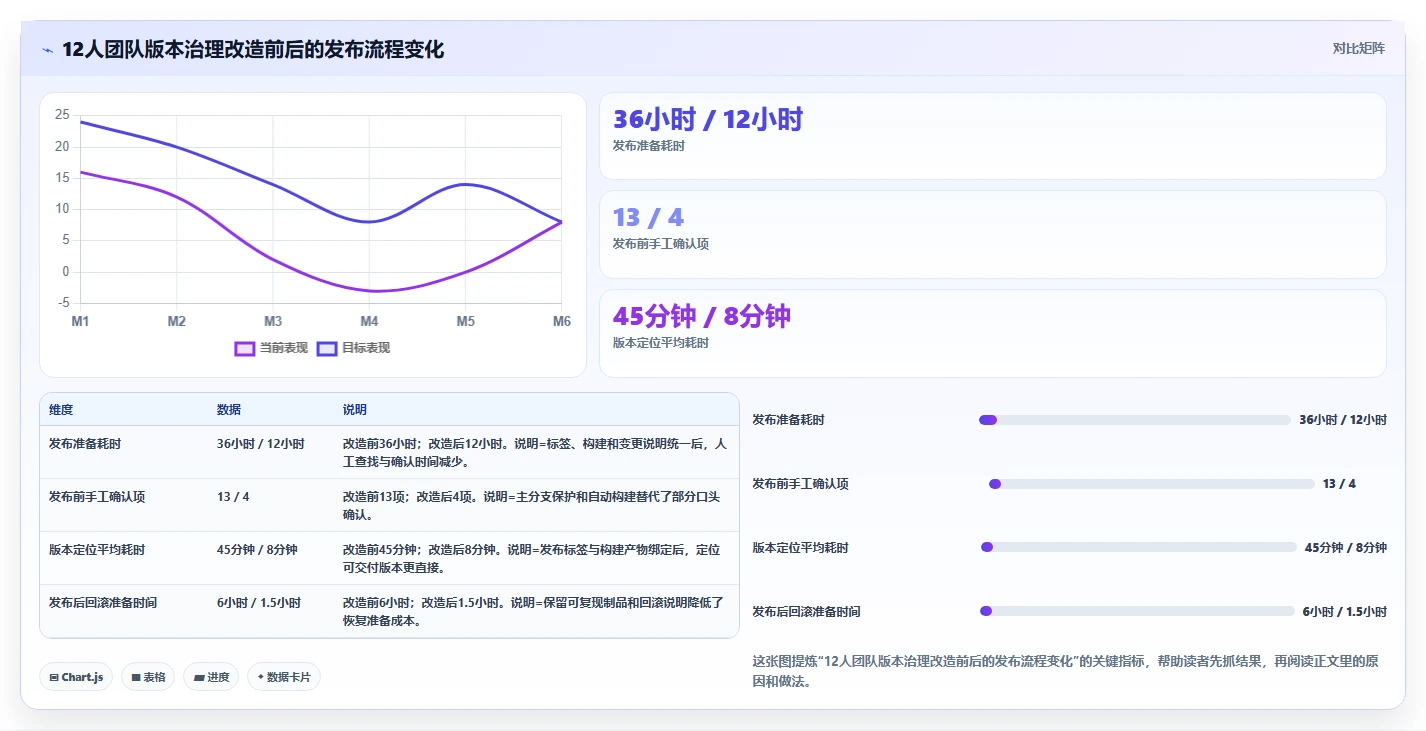The height and width of the screenshot is (731, 1426).
Task: Click the 数据卡片 chip
Action: click(x=284, y=677)
